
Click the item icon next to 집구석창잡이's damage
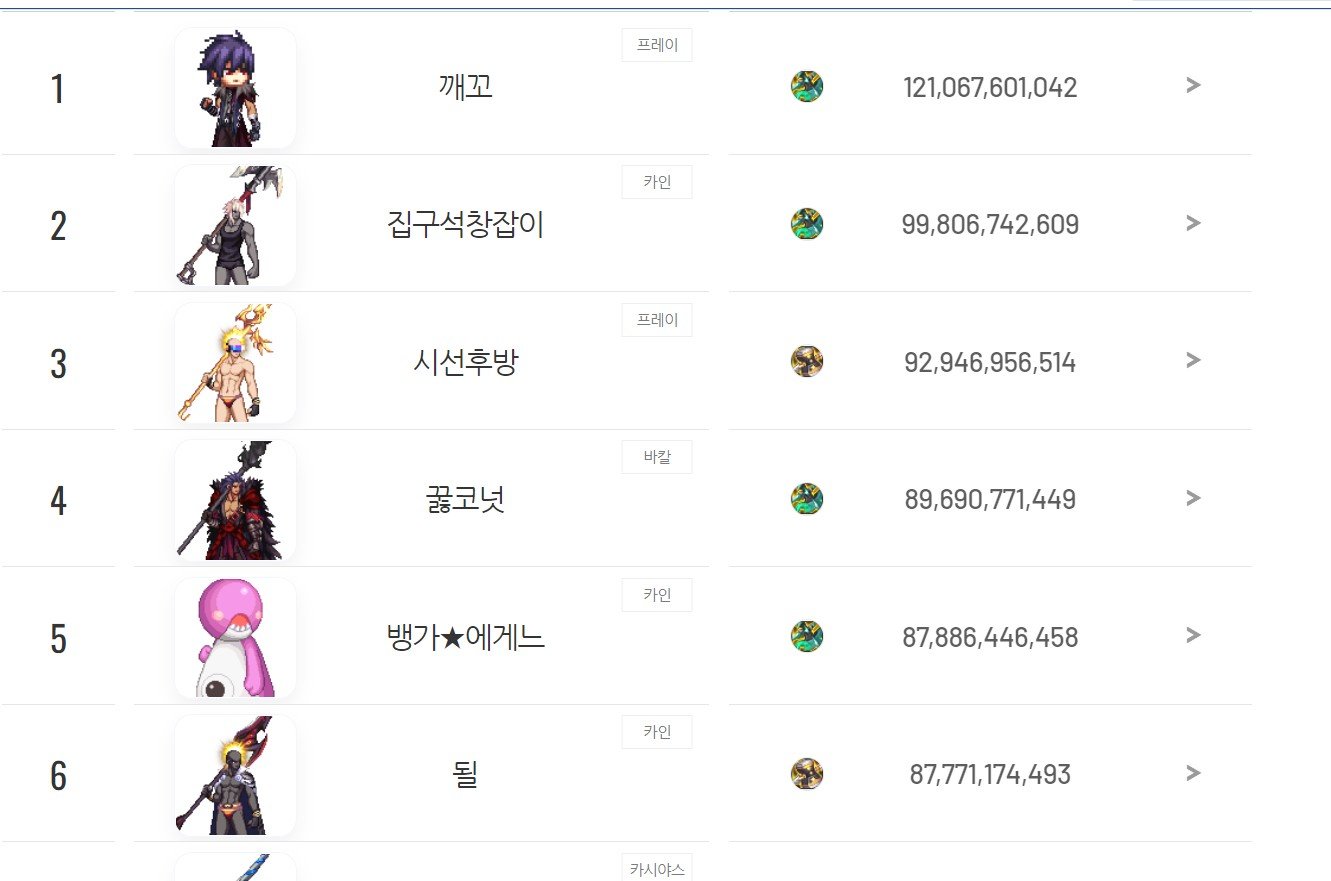tap(807, 224)
